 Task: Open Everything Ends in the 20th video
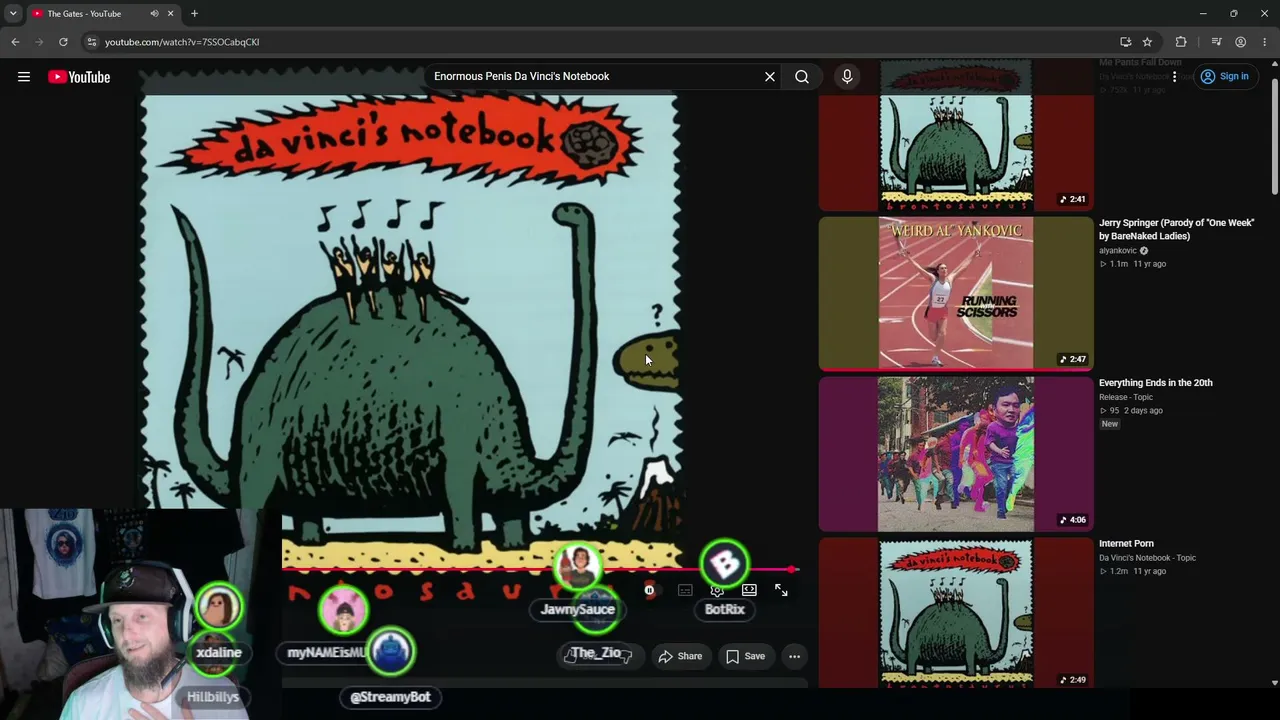click(1156, 383)
